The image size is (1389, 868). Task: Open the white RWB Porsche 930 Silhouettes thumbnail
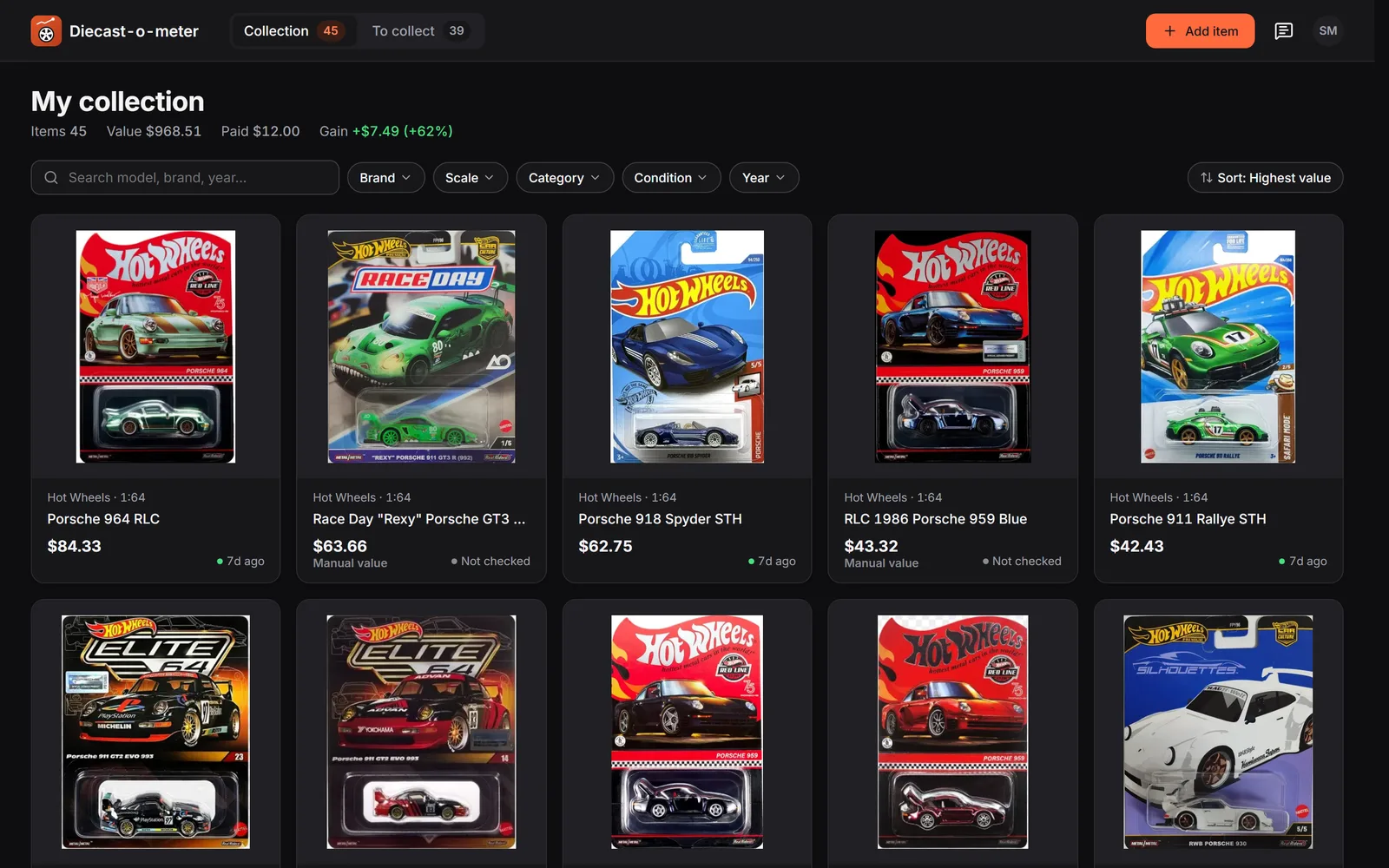coord(1218,732)
